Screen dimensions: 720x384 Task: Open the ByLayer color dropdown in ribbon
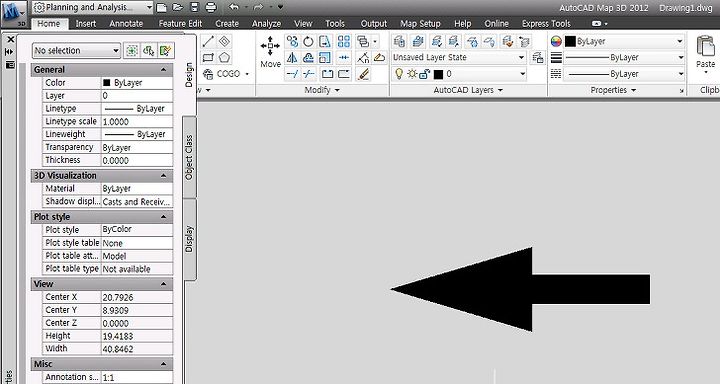tap(680, 42)
